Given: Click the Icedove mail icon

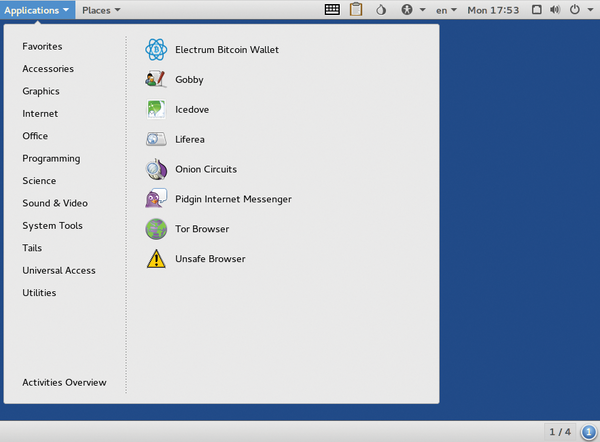Looking at the screenshot, I should (156, 109).
